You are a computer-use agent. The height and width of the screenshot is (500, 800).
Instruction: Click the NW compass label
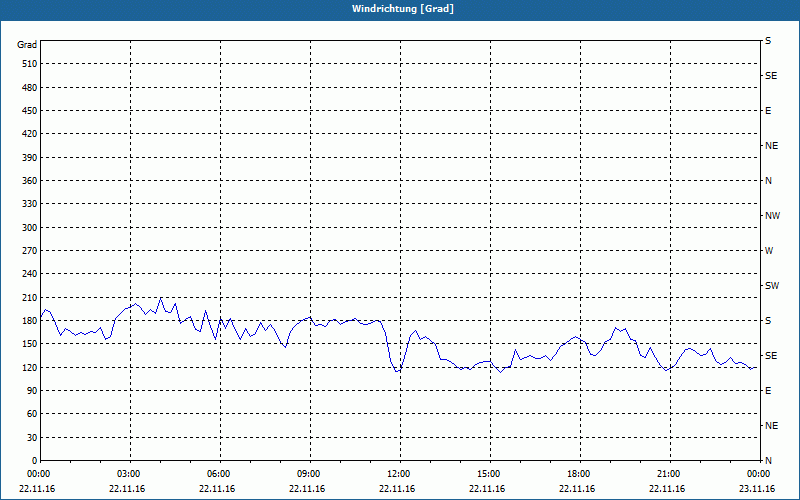pyautogui.click(x=772, y=216)
